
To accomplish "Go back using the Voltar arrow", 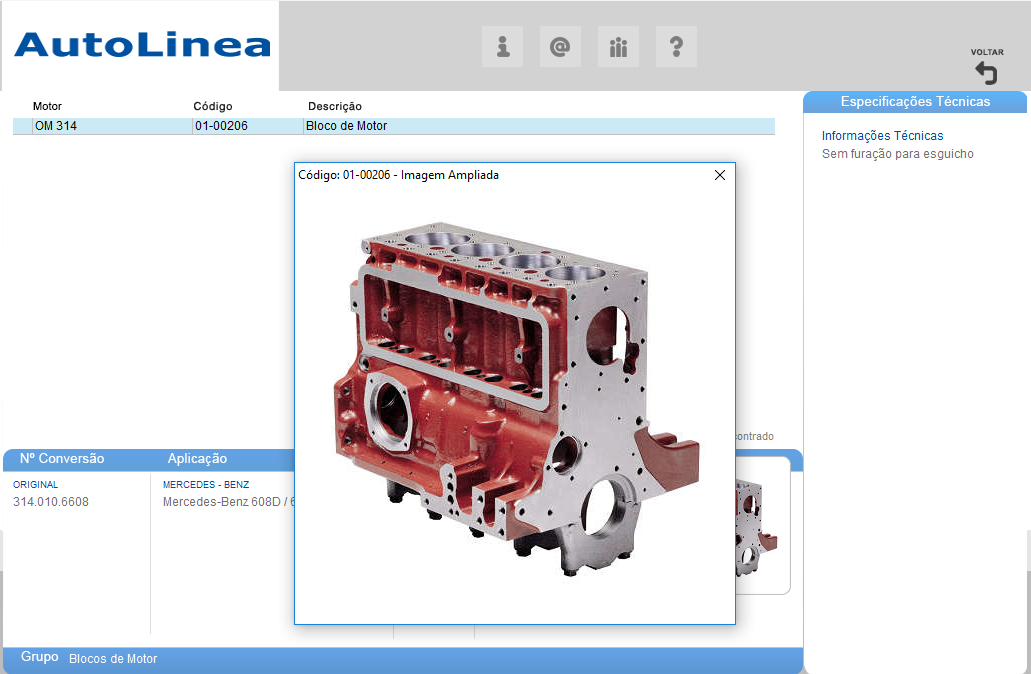I will coord(986,72).
